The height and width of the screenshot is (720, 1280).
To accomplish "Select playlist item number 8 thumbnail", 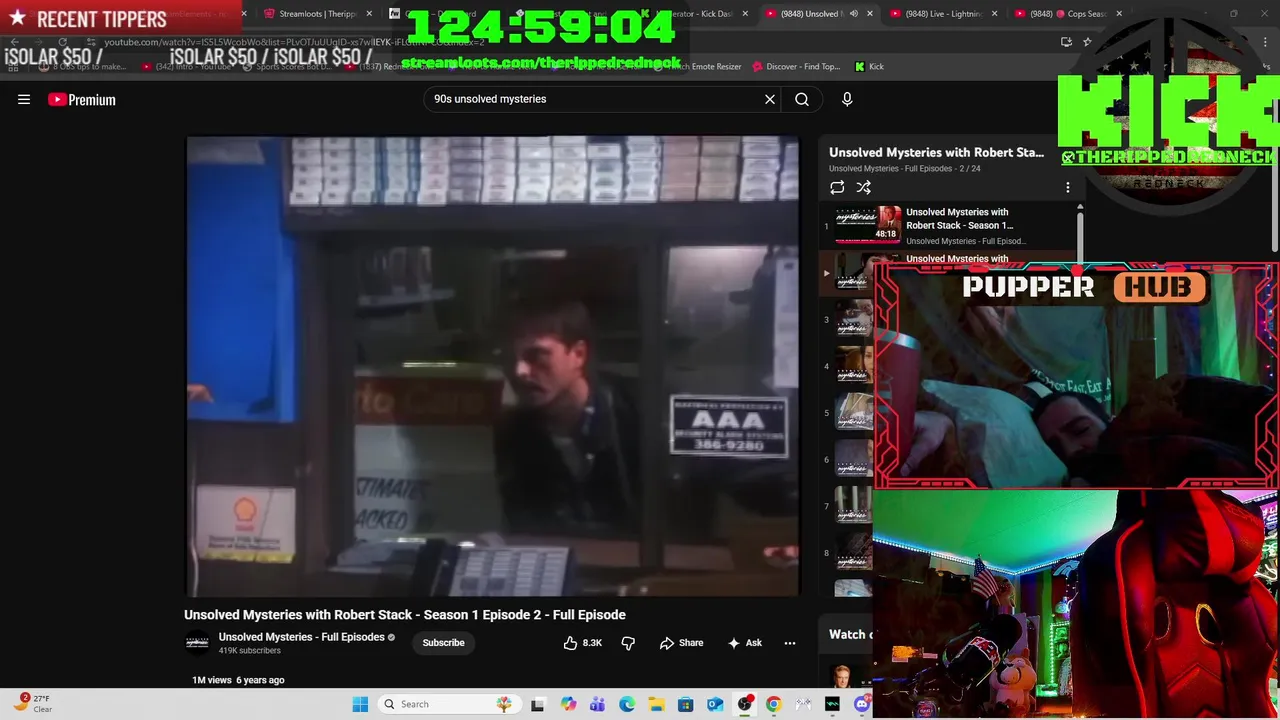I will coord(855,553).
